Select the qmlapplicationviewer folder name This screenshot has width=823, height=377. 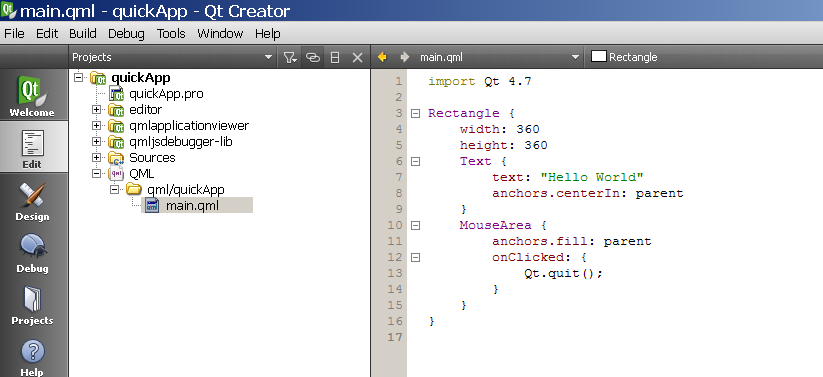pos(189,126)
